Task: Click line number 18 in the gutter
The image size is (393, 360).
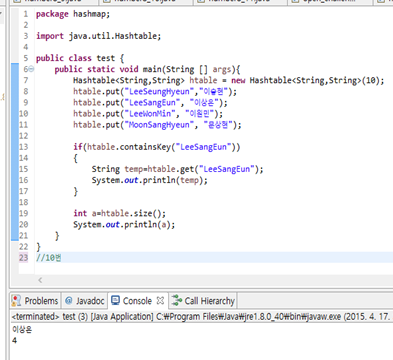Action: (x=23, y=202)
